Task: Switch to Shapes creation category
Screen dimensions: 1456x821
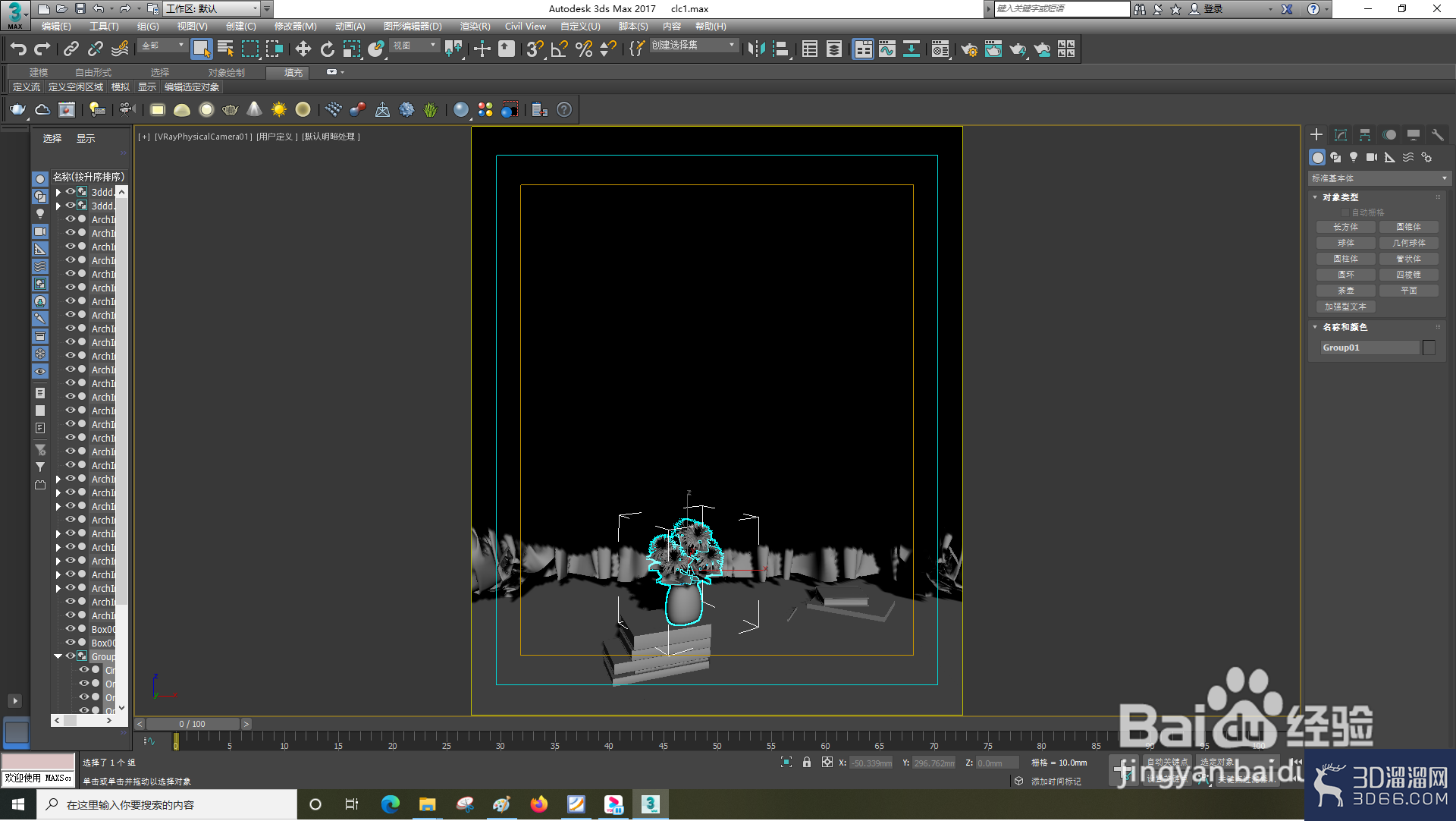Action: (x=1335, y=157)
